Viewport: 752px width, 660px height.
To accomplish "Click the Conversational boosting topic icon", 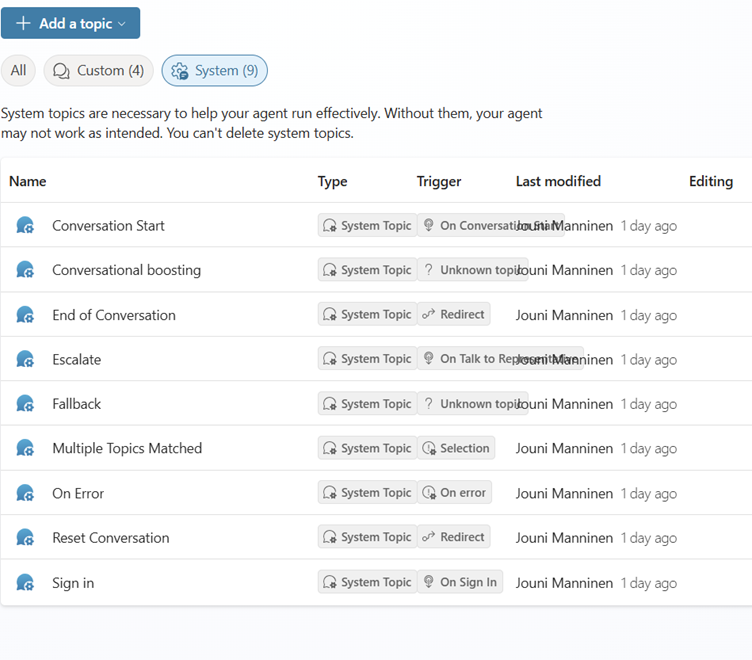I will point(26,270).
